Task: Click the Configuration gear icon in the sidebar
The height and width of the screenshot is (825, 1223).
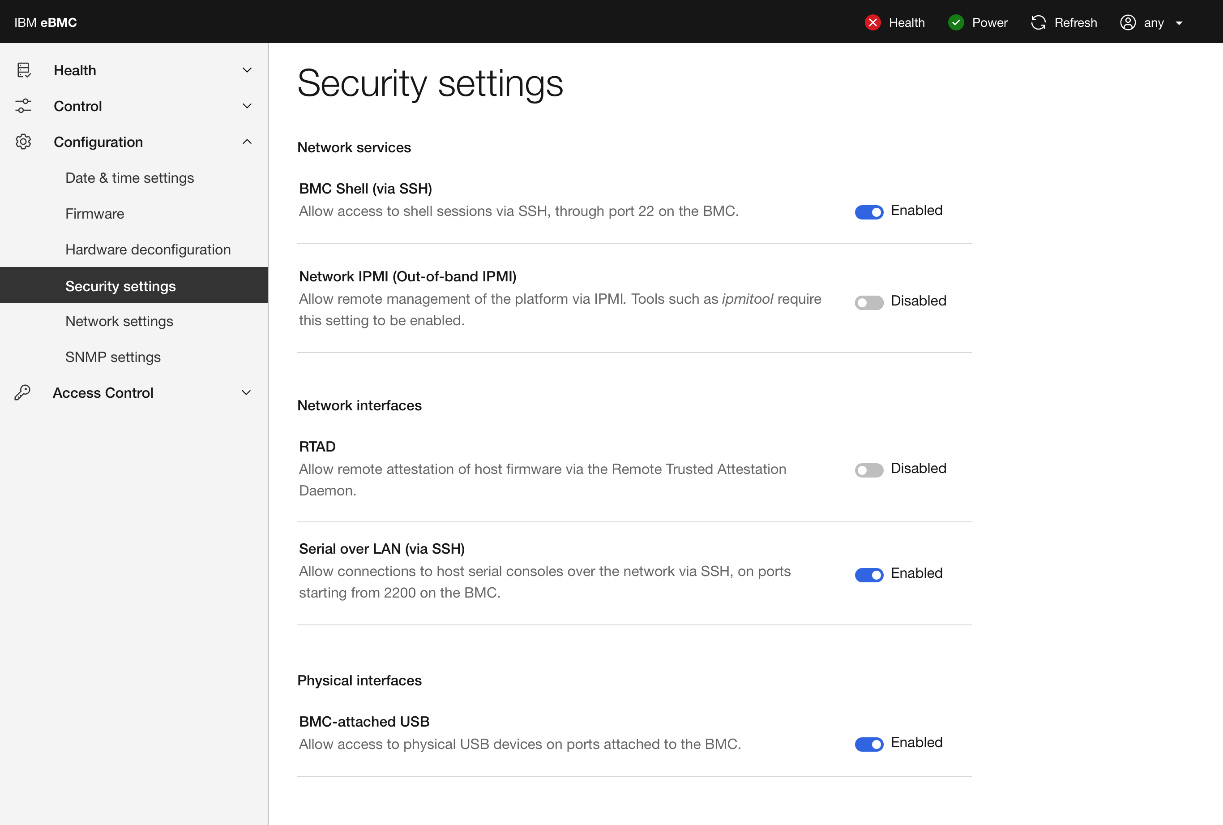Action: pyautogui.click(x=22, y=141)
